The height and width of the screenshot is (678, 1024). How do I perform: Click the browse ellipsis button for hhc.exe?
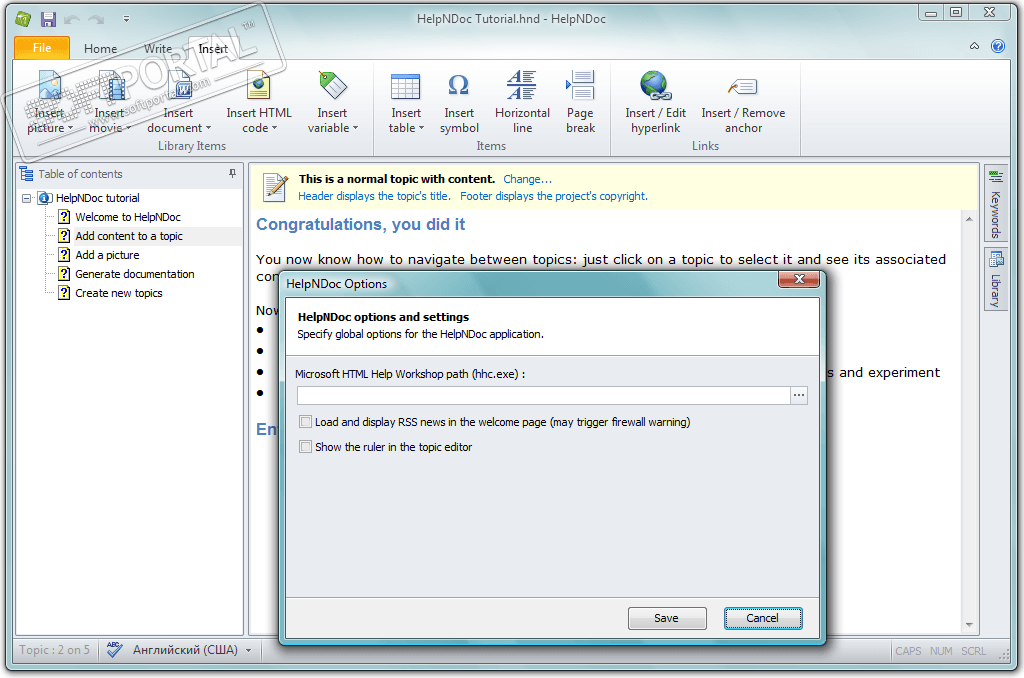coord(799,395)
